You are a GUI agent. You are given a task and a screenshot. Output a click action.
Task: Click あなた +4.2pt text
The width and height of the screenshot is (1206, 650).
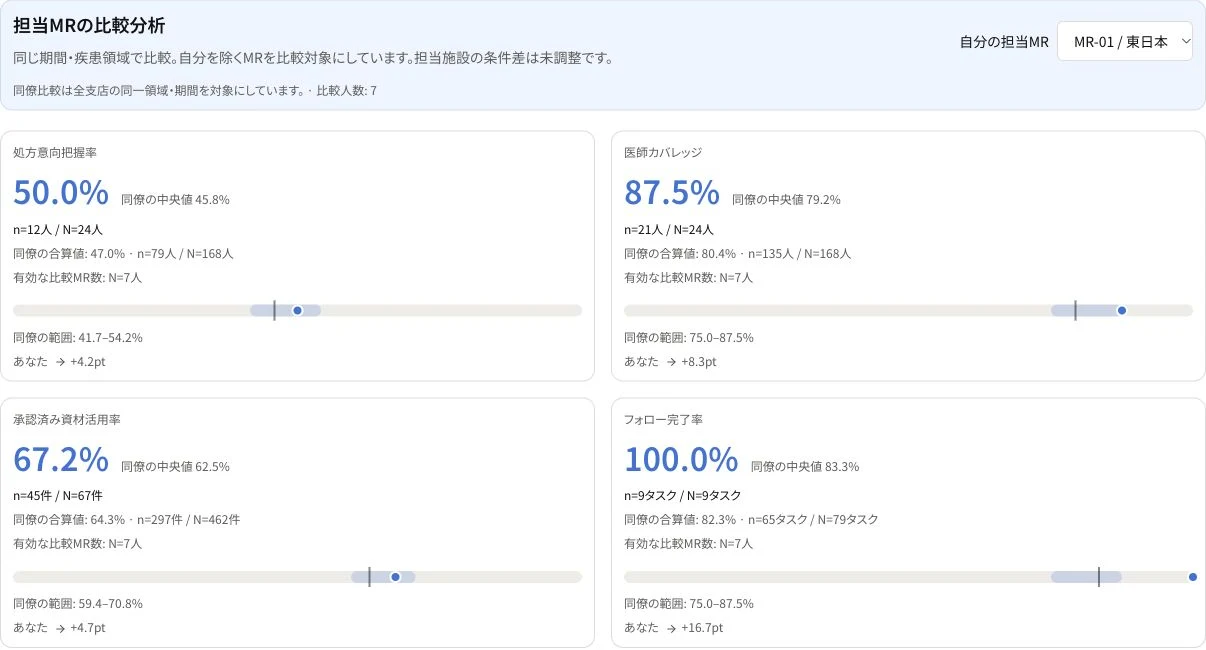59,362
